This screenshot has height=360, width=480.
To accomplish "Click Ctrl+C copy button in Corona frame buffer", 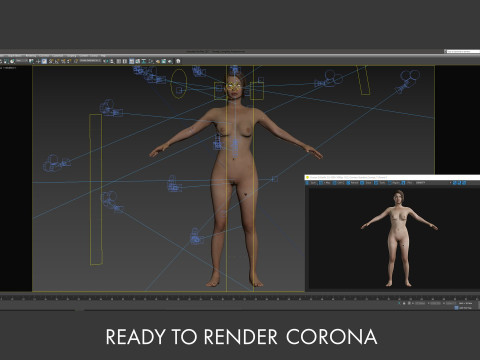I will [x=338, y=183].
